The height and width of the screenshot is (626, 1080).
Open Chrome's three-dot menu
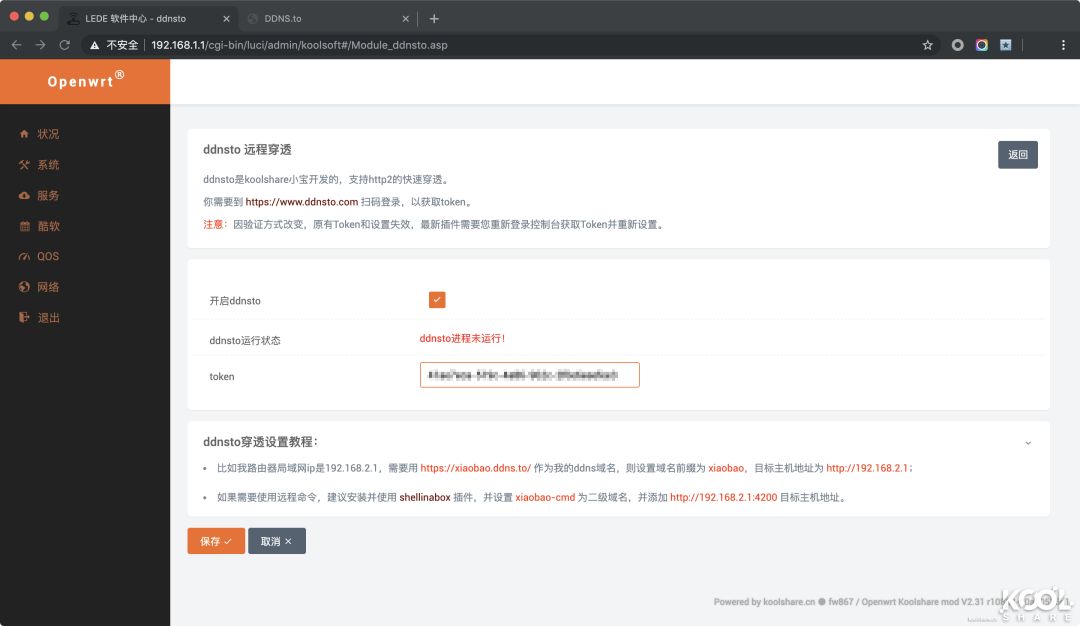[x=1063, y=44]
